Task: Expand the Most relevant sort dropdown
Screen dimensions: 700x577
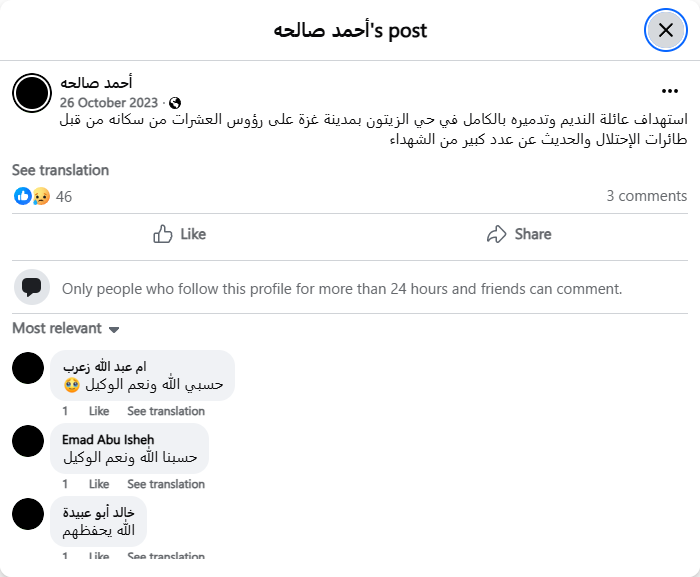Action: pyautogui.click(x=66, y=328)
